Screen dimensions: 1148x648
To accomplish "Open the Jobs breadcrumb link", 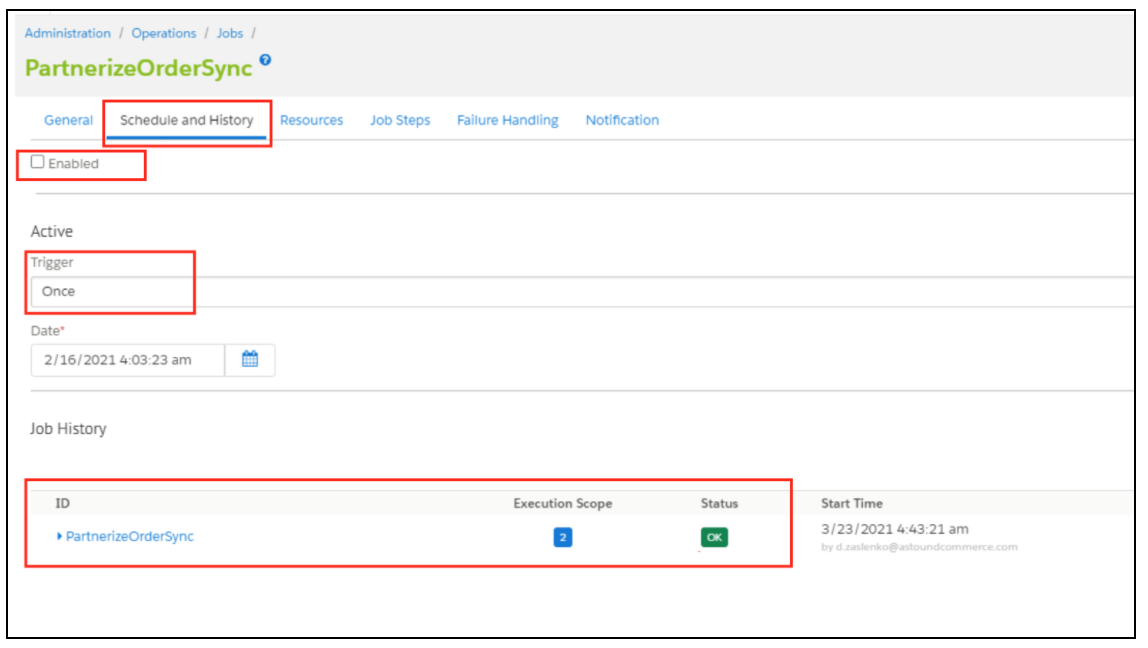I will pyautogui.click(x=229, y=33).
